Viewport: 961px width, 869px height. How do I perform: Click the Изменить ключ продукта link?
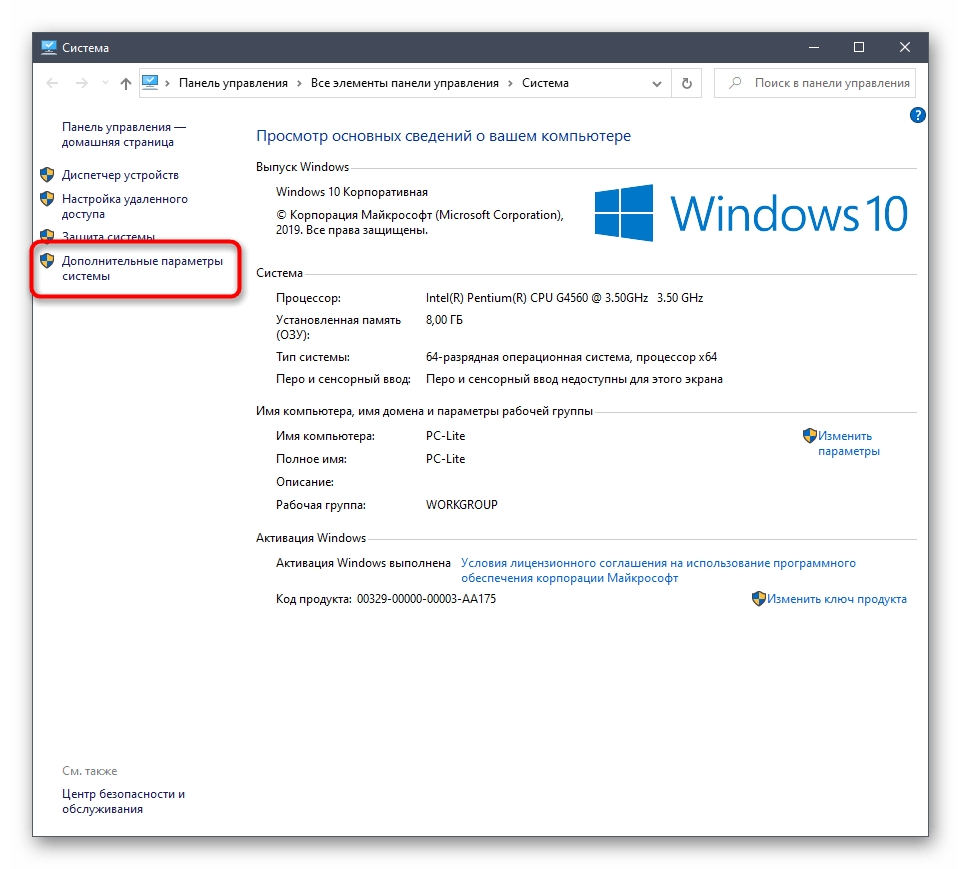click(x=837, y=598)
